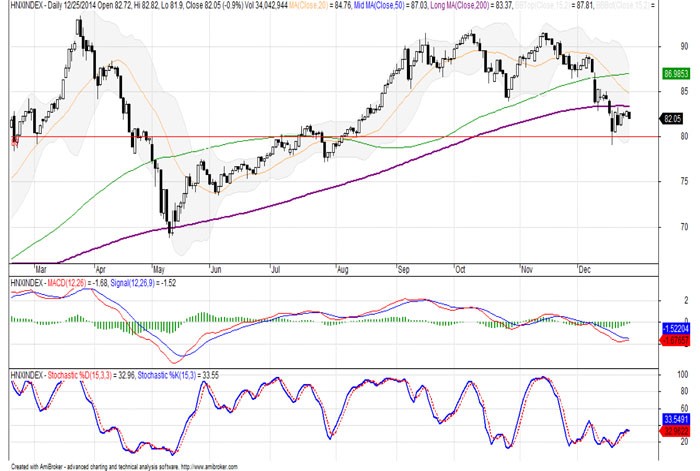Image resolution: width=700 pixels, height=471 pixels.
Task: Click the orange MA(Close,20) legend label
Action: click(x=283, y=6)
